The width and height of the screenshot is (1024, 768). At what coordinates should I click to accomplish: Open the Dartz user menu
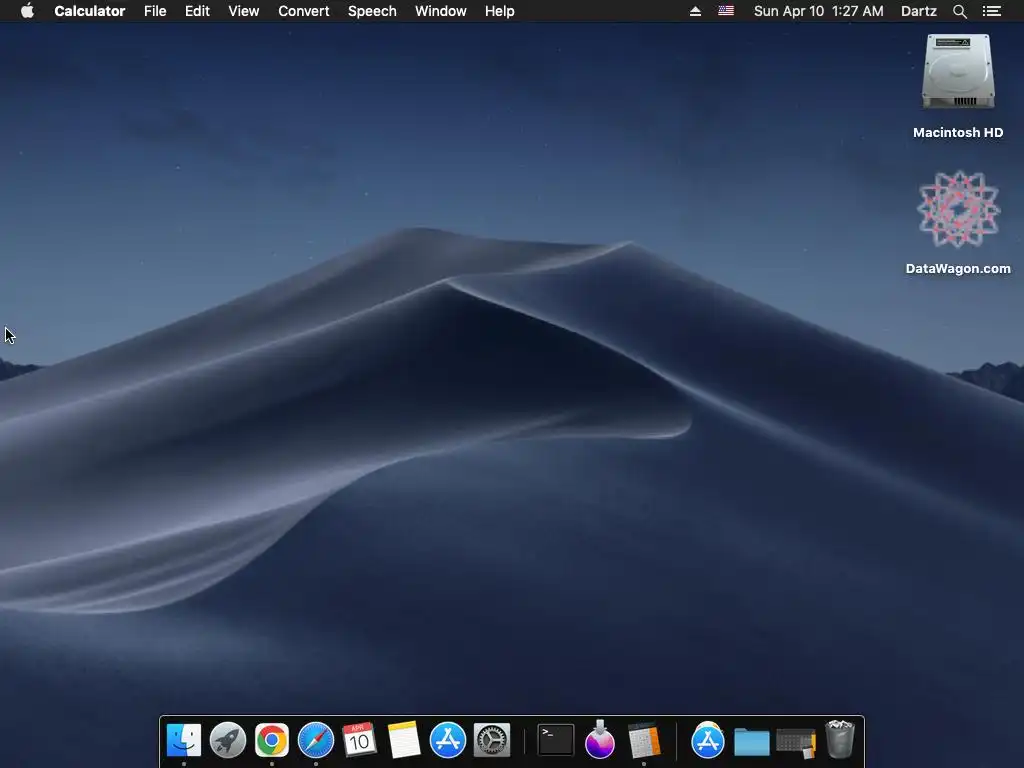click(x=919, y=11)
